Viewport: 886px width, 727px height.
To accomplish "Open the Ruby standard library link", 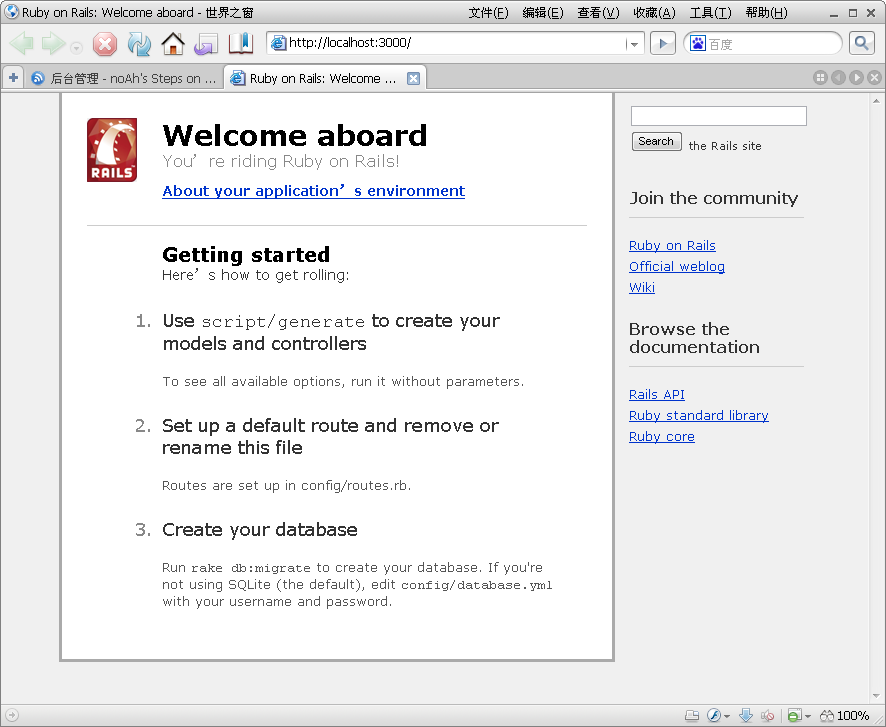I will [x=698, y=416].
